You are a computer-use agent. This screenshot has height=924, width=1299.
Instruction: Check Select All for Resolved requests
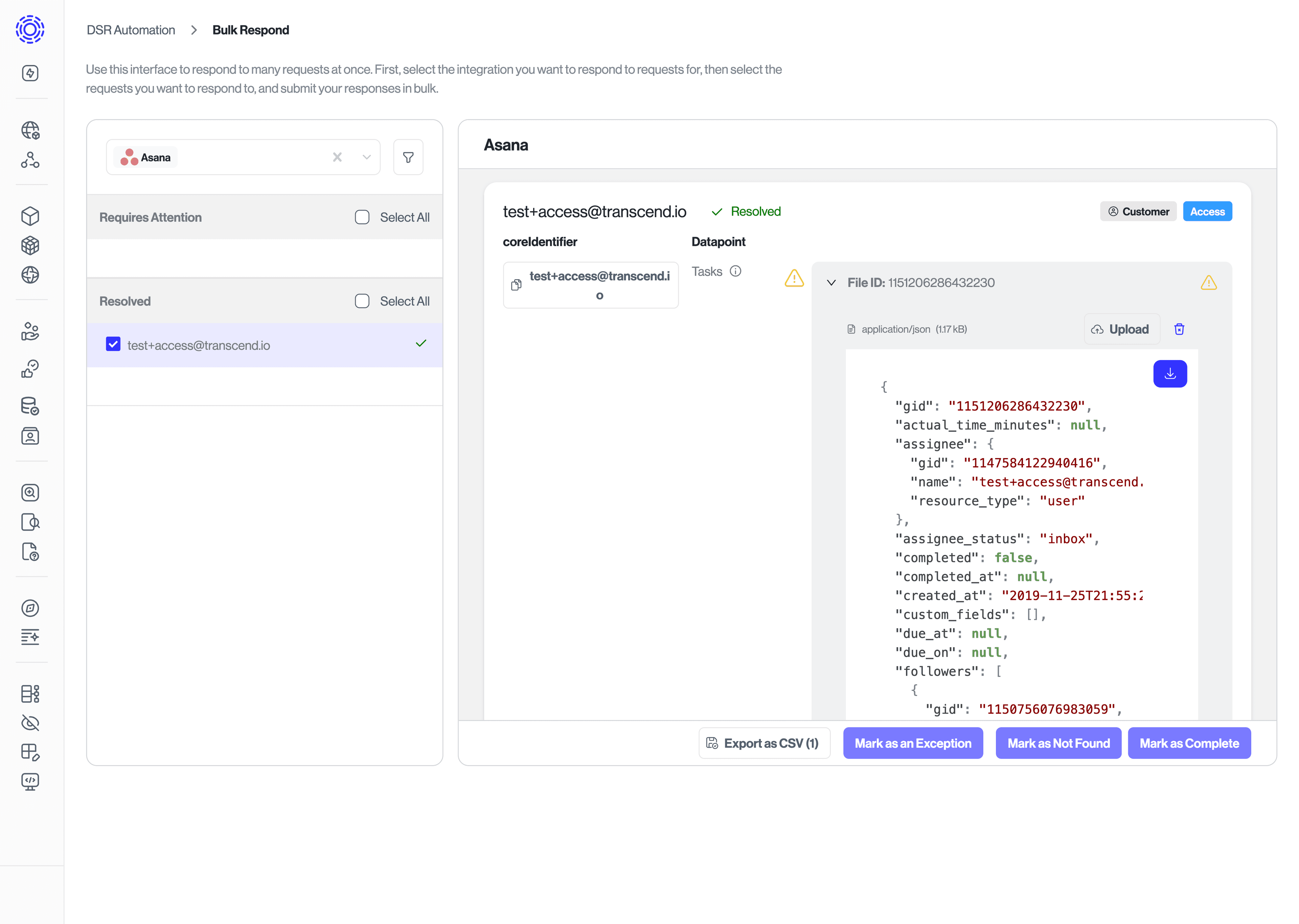coord(362,300)
